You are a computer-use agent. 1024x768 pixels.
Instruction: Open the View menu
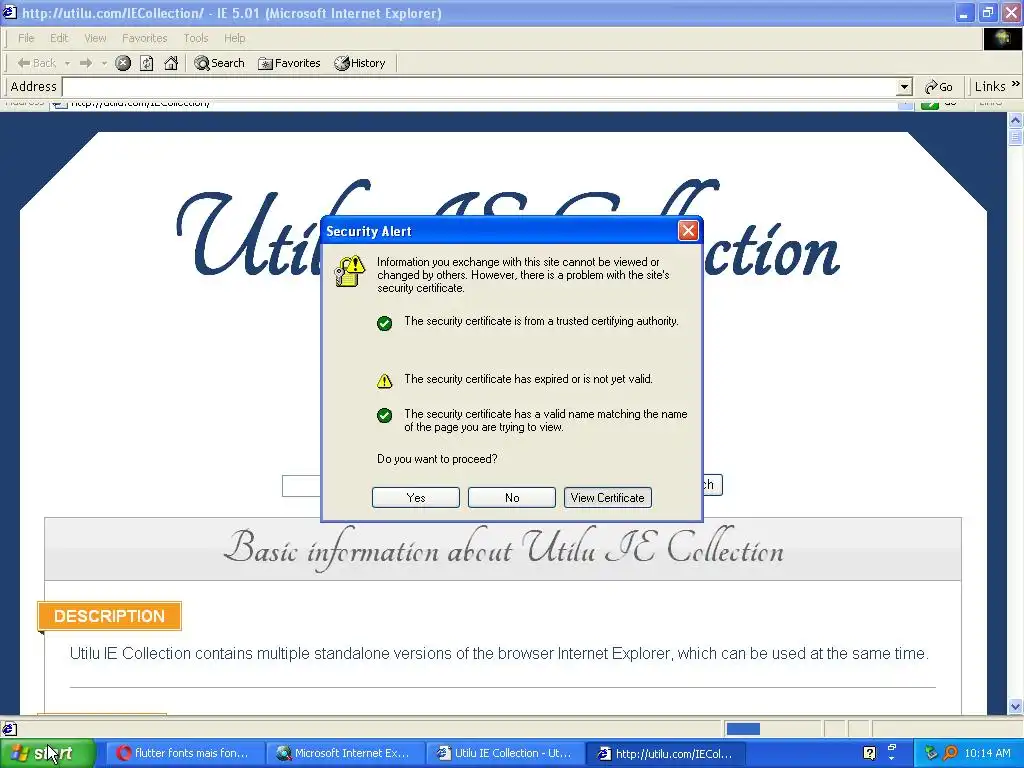coord(95,38)
